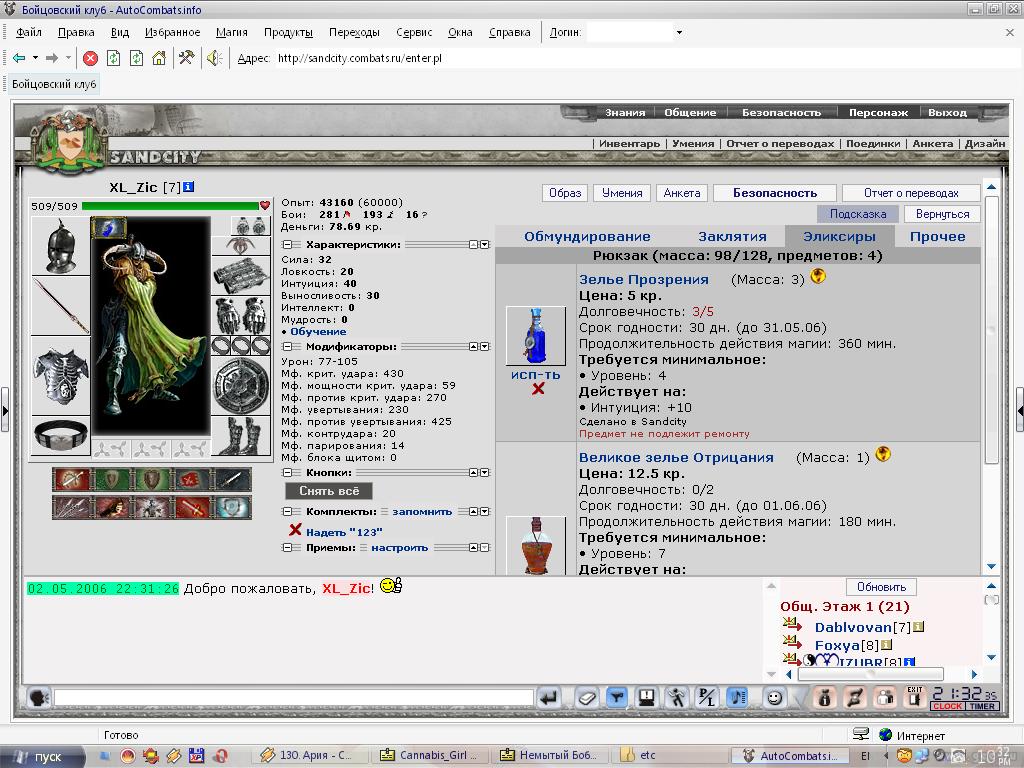Screen dimensions: 1024x768
Task: Open the smiley picker in chat bar
Action: [x=773, y=697]
